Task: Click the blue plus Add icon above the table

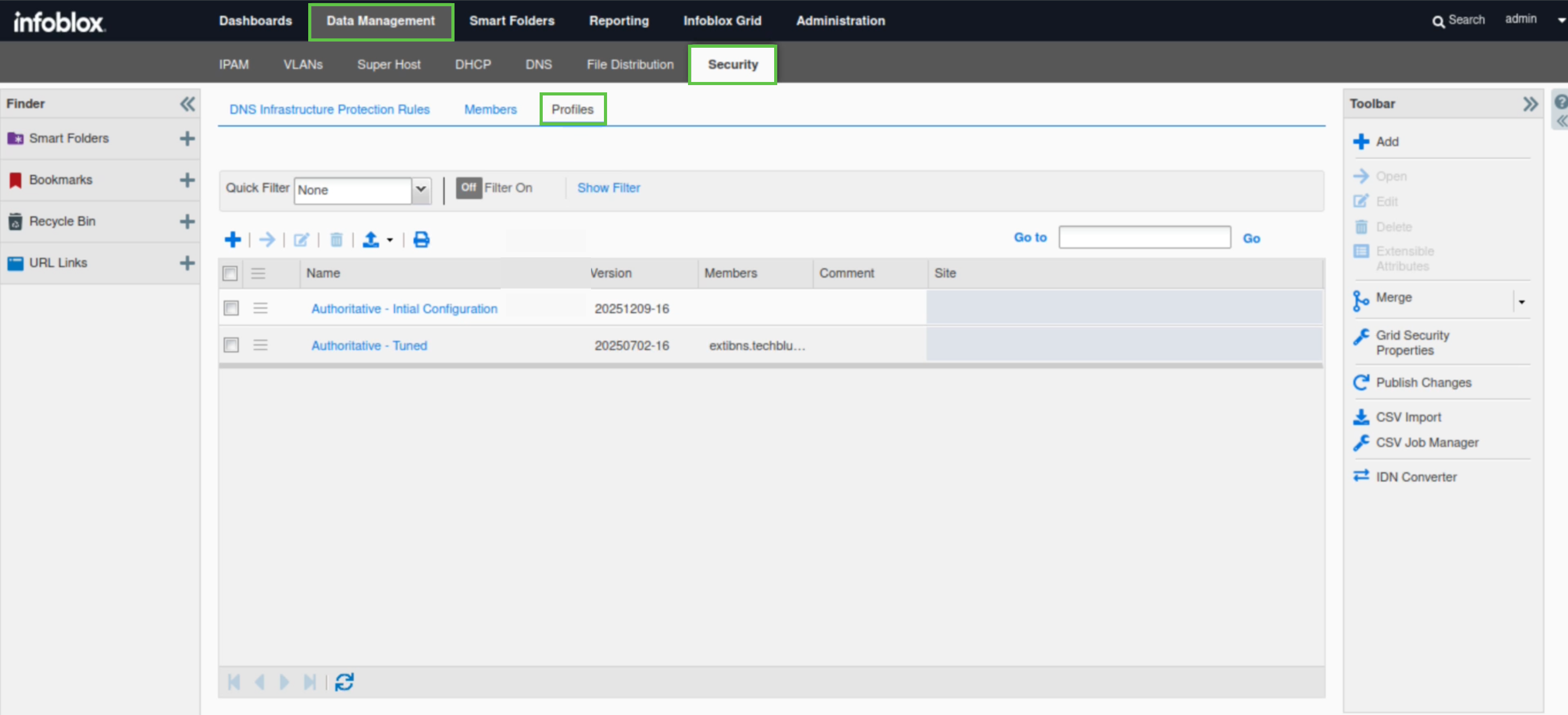Action: 232,240
